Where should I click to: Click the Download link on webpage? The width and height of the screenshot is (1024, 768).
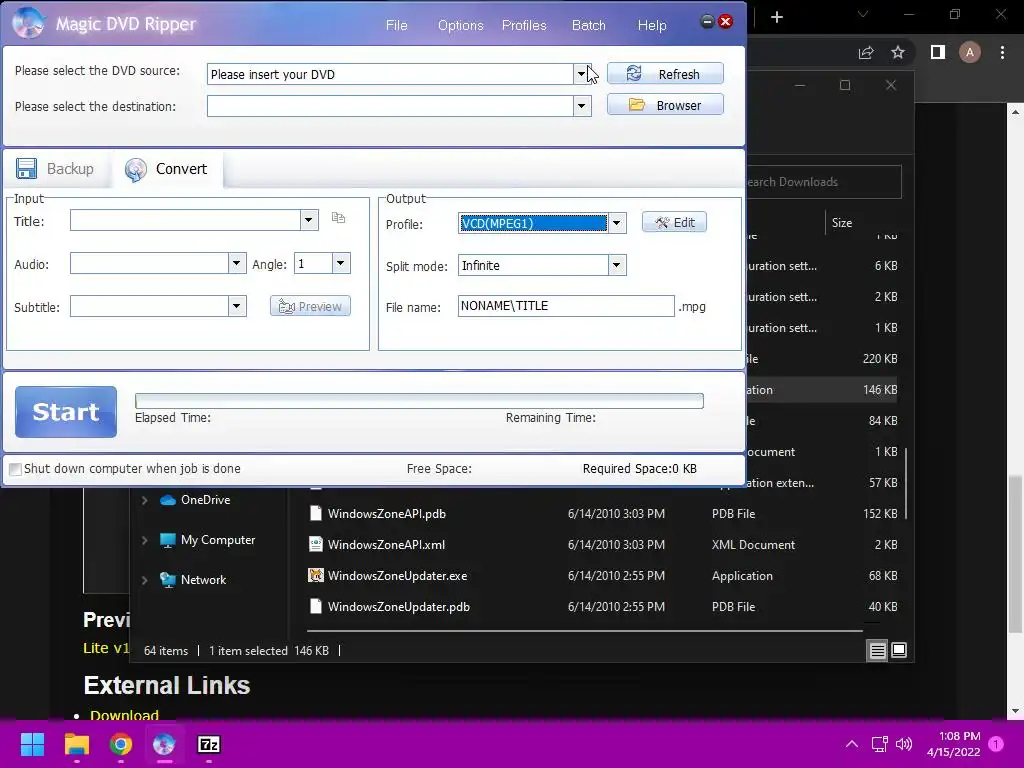[124, 714]
